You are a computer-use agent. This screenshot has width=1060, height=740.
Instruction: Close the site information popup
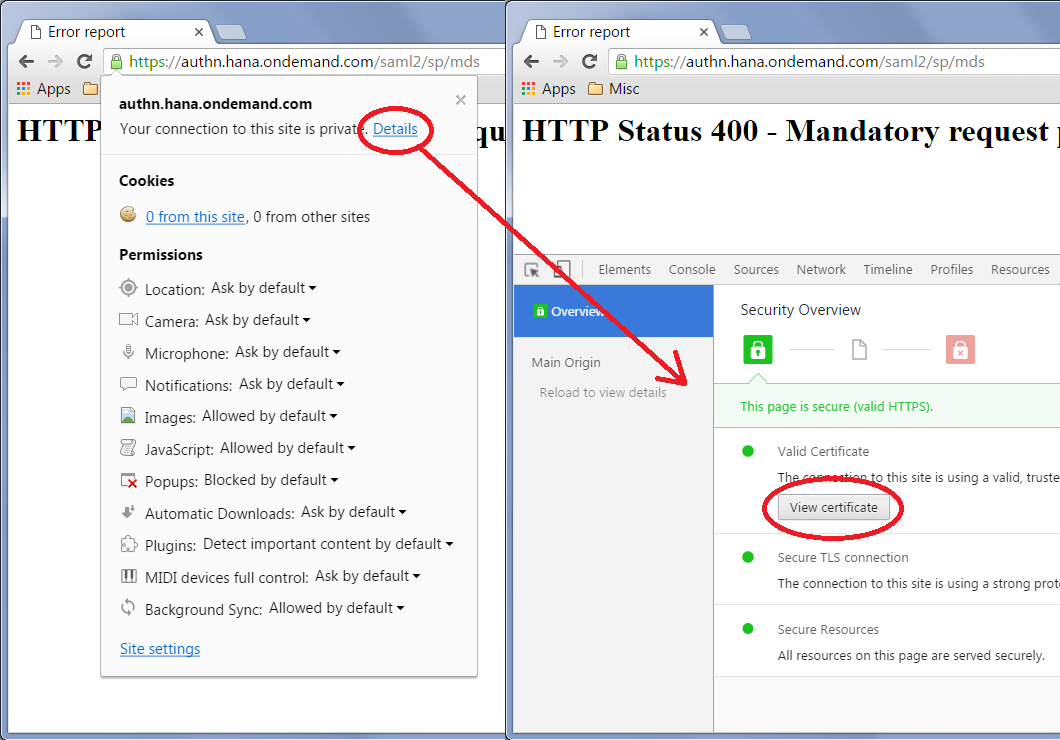[460, 100]
